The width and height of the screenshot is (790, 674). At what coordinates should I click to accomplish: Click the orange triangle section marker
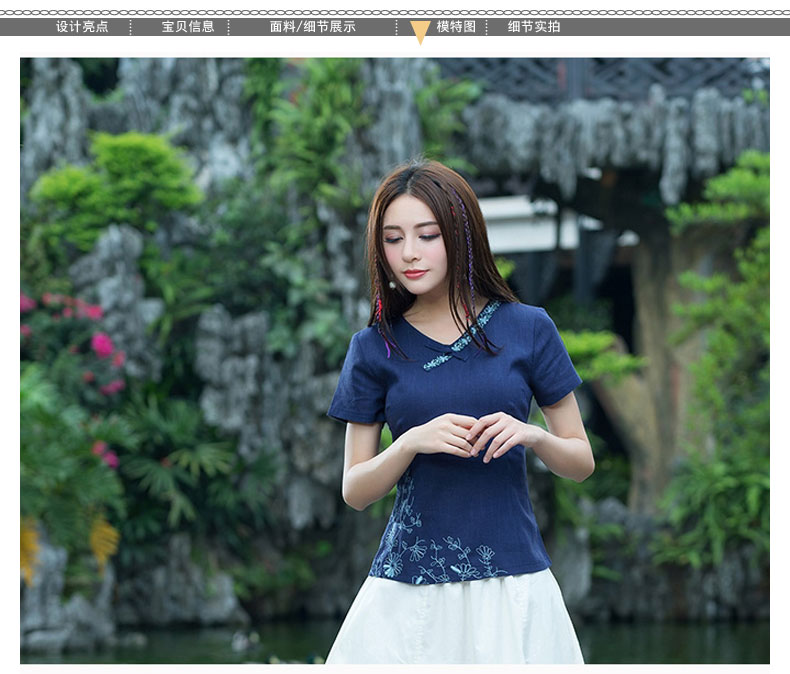pos(420,32)
